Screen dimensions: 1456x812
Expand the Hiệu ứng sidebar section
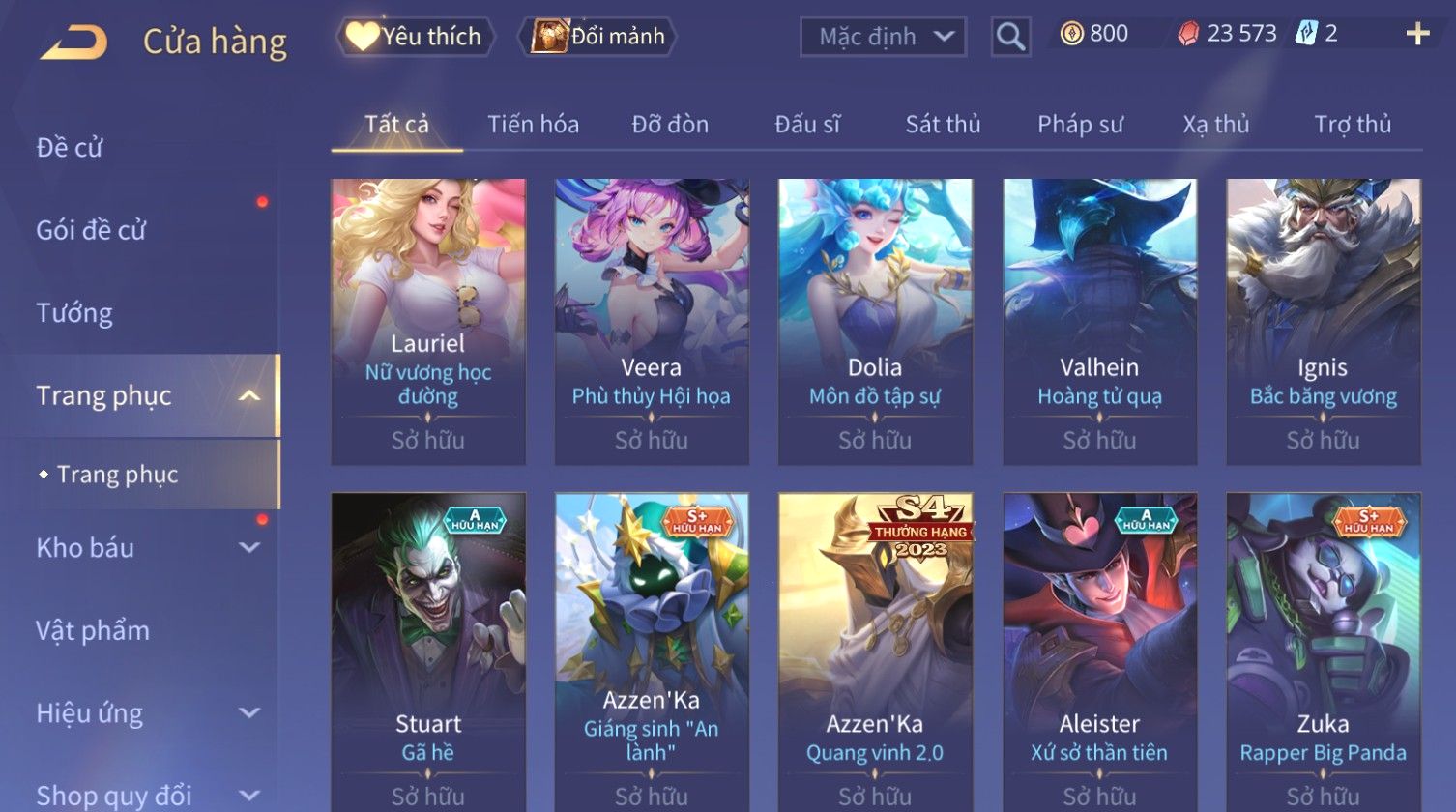click(248, 712)
